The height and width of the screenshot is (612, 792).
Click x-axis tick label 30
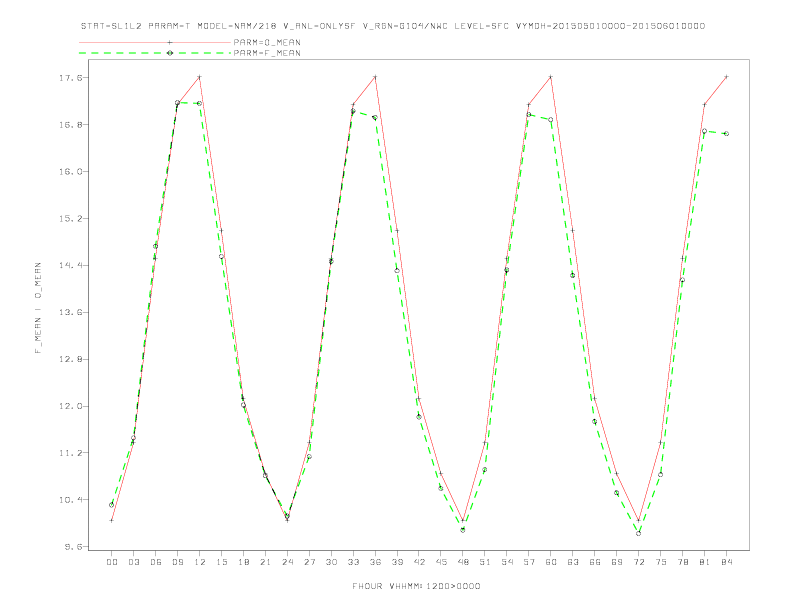tap(331, 562)
